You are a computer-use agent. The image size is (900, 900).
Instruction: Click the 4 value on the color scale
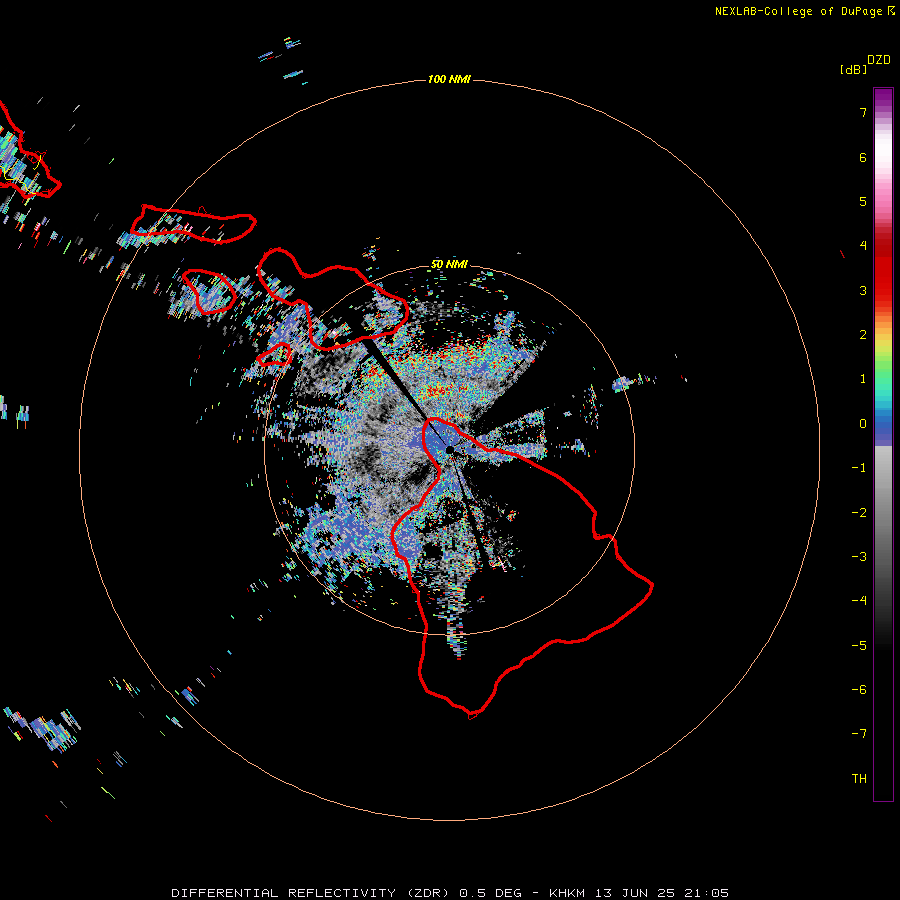pos(863,246)
